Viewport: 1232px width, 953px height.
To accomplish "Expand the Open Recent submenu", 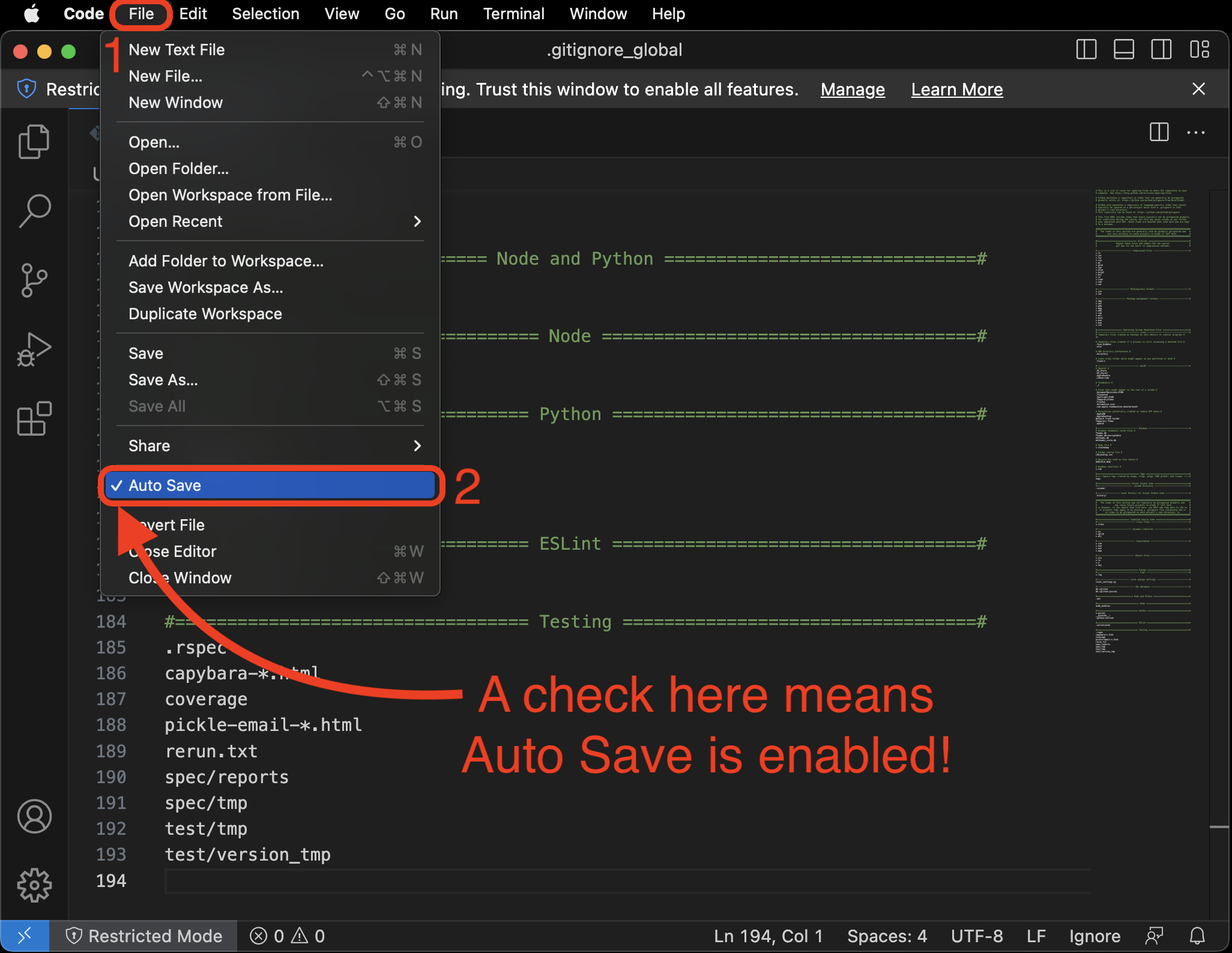I will [x=176, y=221].
